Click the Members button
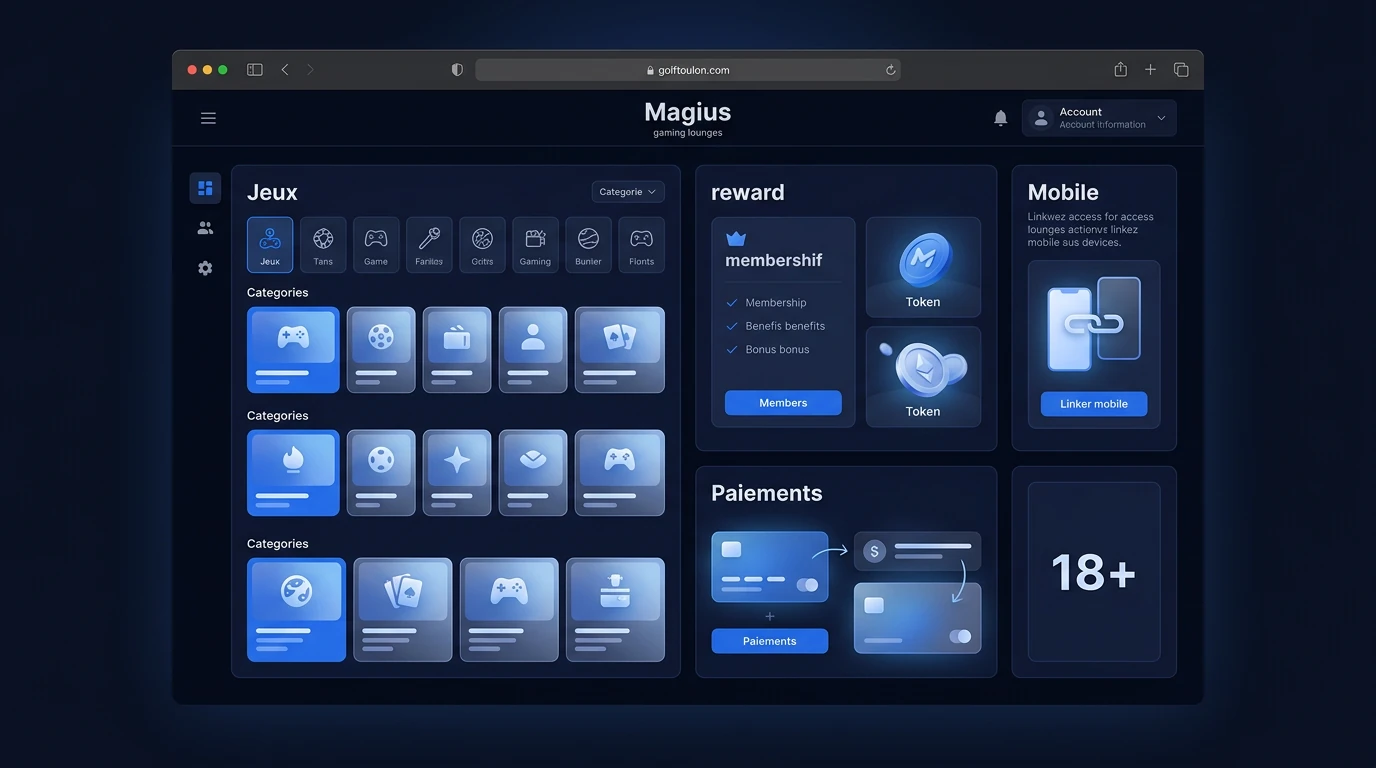Viewport: 1376px width, 768px height. [783, 403]
